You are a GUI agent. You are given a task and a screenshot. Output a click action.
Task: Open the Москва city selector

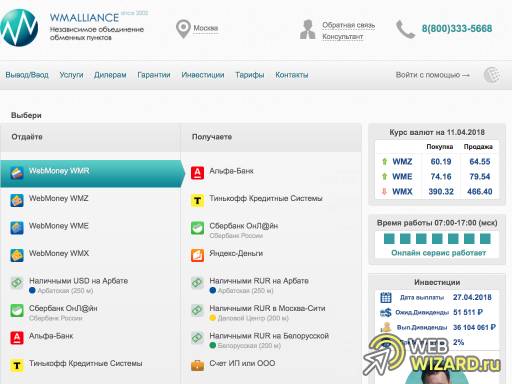pos(206,28)
